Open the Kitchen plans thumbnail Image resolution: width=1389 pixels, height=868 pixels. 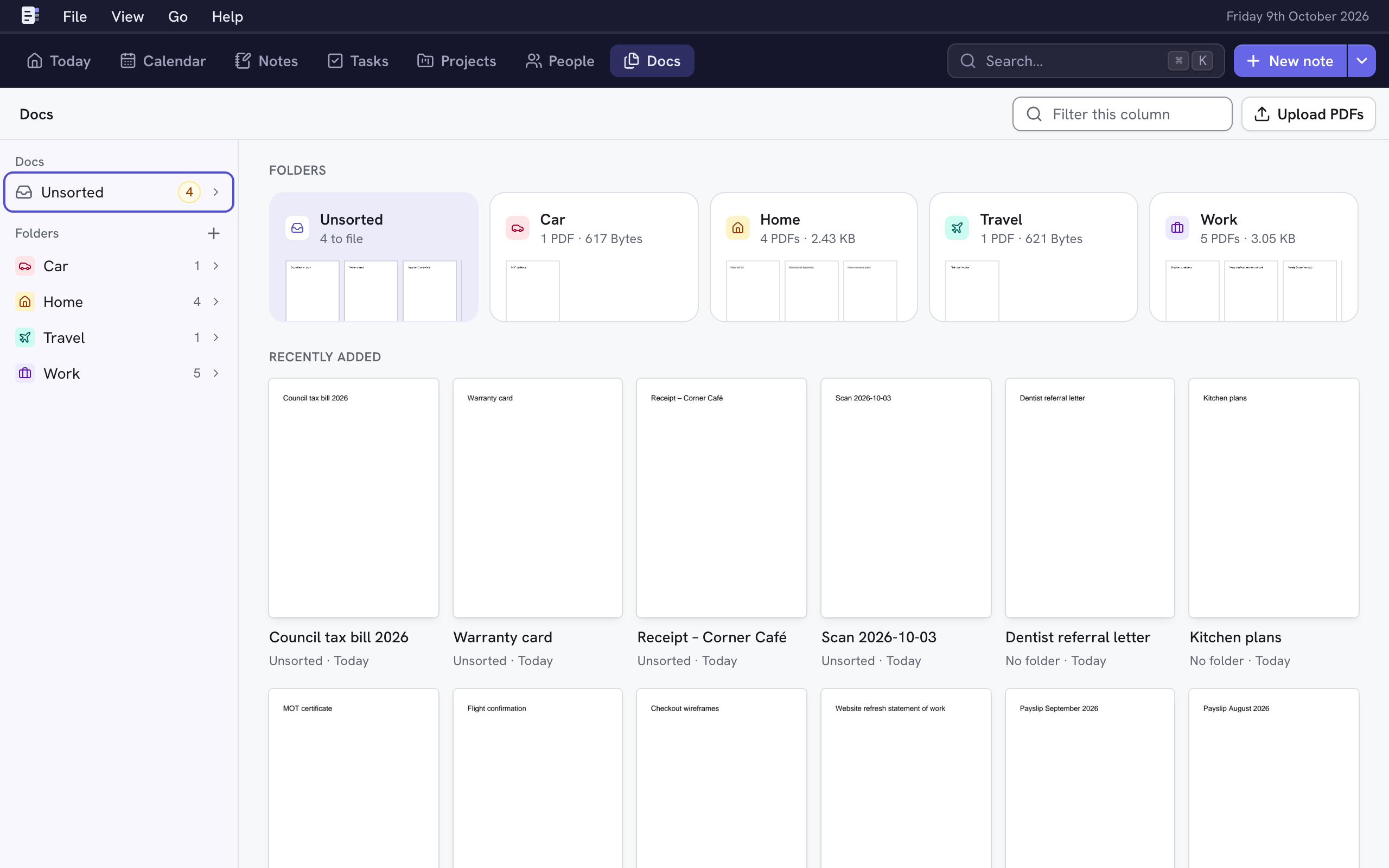(1273, 497)
